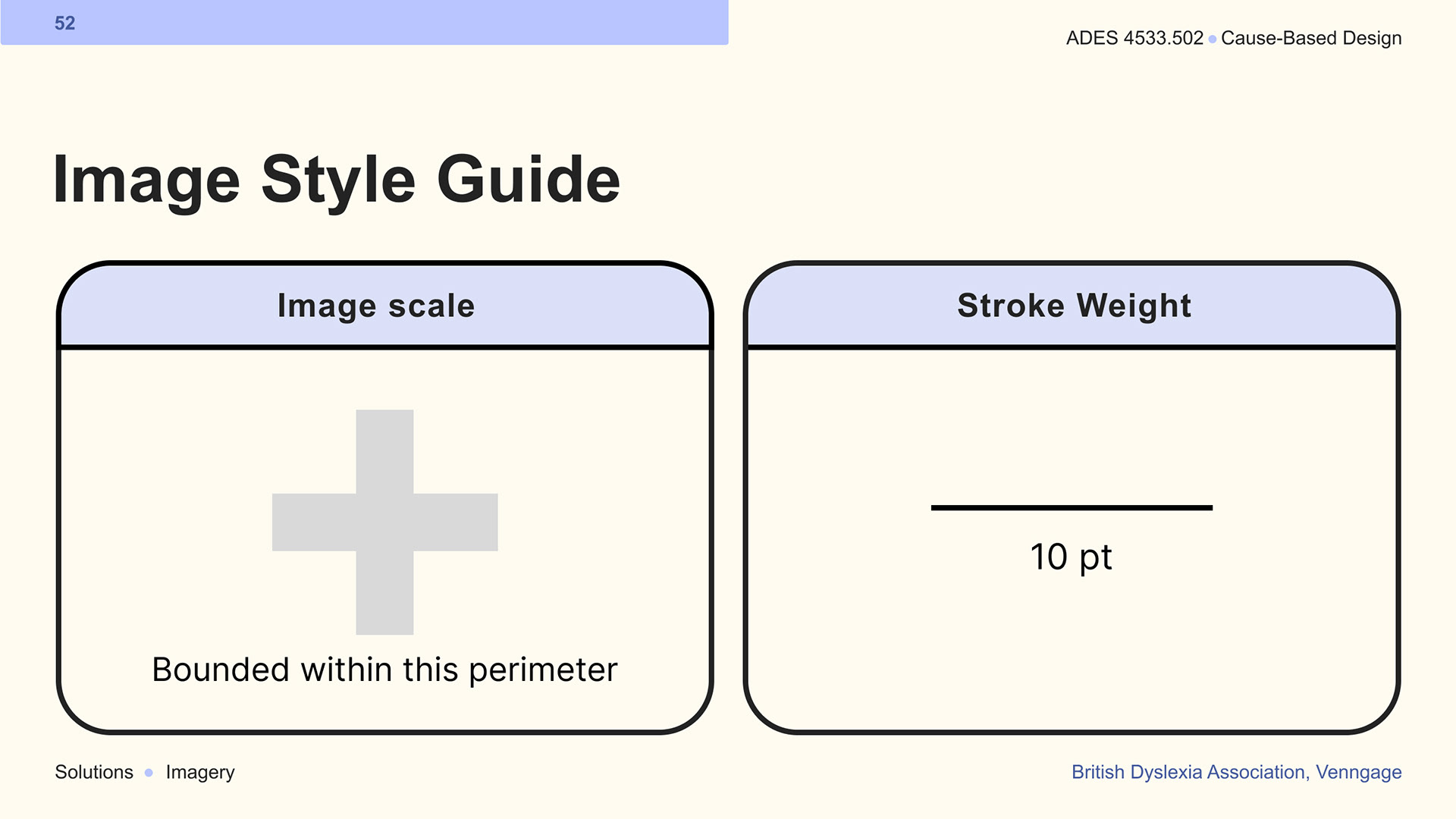Viewport: 1456px width, 819px height.
Task: Click the gray plus cross shape
Action: (x=384, y=522)
